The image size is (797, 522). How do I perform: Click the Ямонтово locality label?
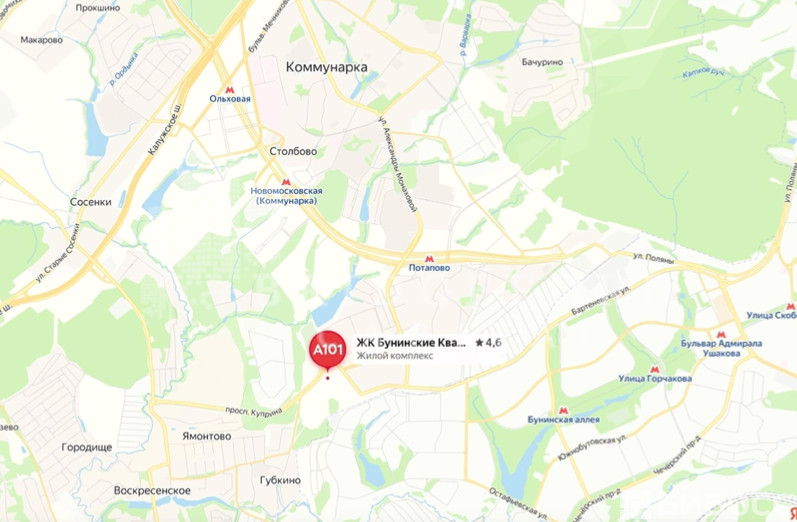pos(206,436)
